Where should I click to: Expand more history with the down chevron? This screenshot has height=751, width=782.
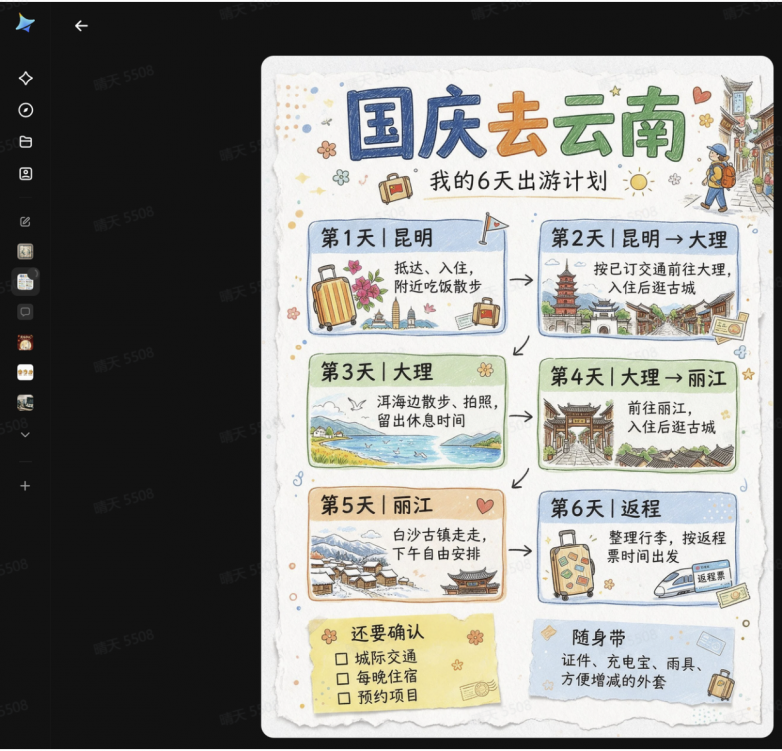coord(25,435)
